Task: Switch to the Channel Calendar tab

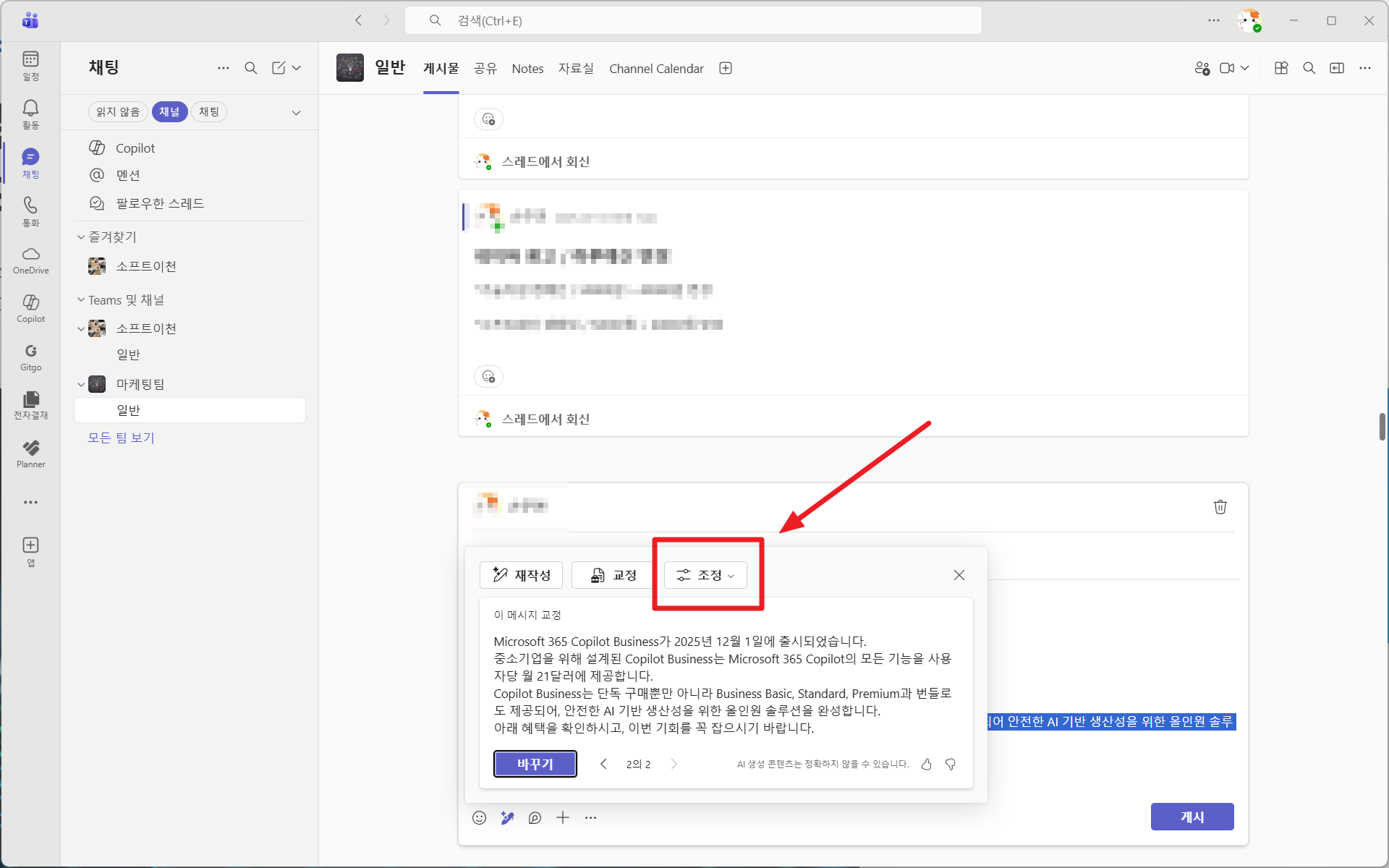Action: 655,69
